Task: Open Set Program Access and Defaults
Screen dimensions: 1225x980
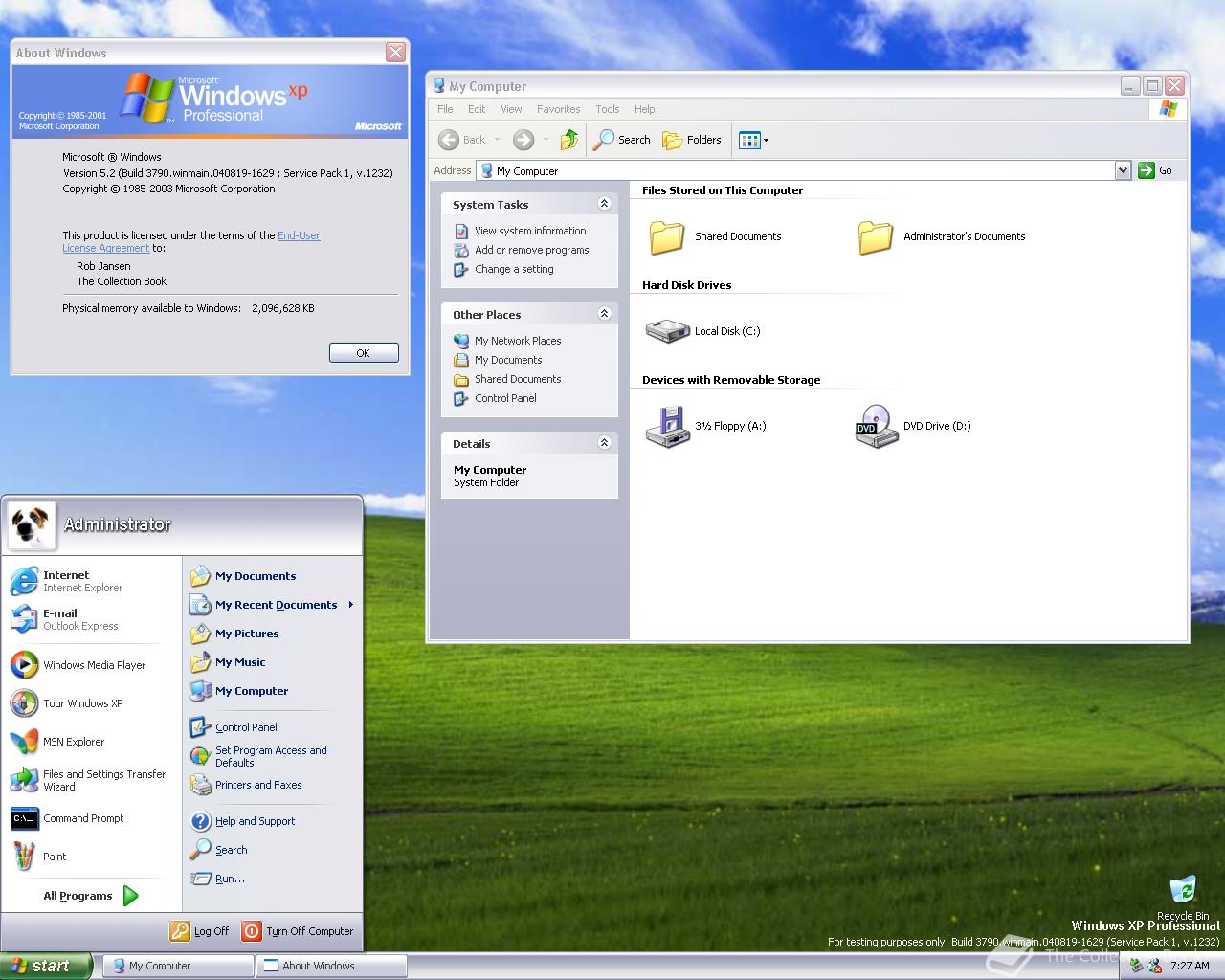Action: tap(273, 756)
